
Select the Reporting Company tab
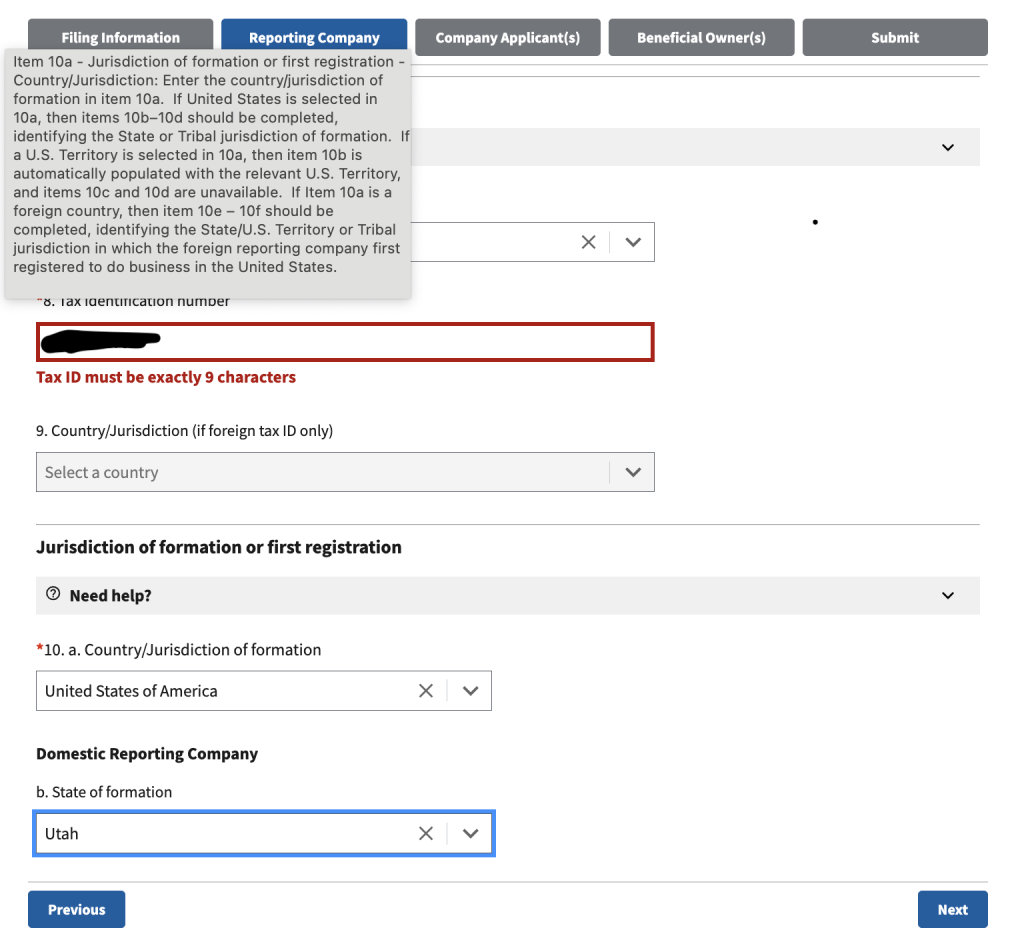pyautogui.click(x=314, y=38)
